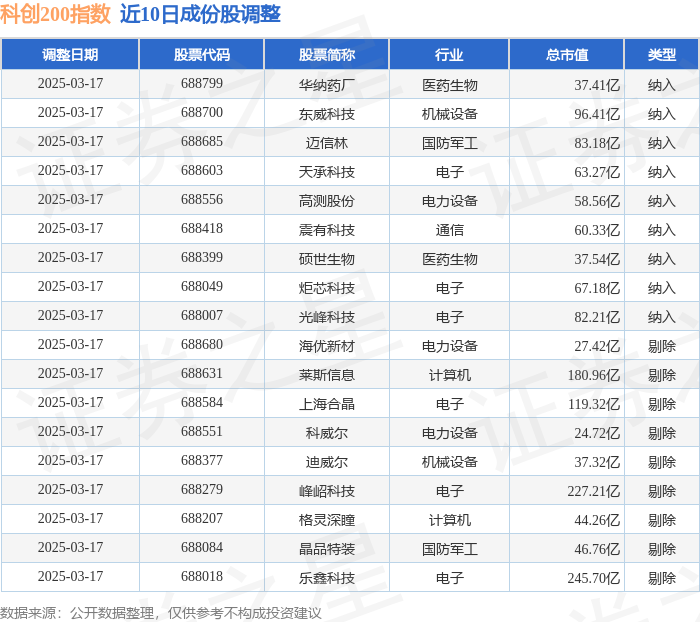
Task: Select stock name 震有科技
Action: click(327, 230)
